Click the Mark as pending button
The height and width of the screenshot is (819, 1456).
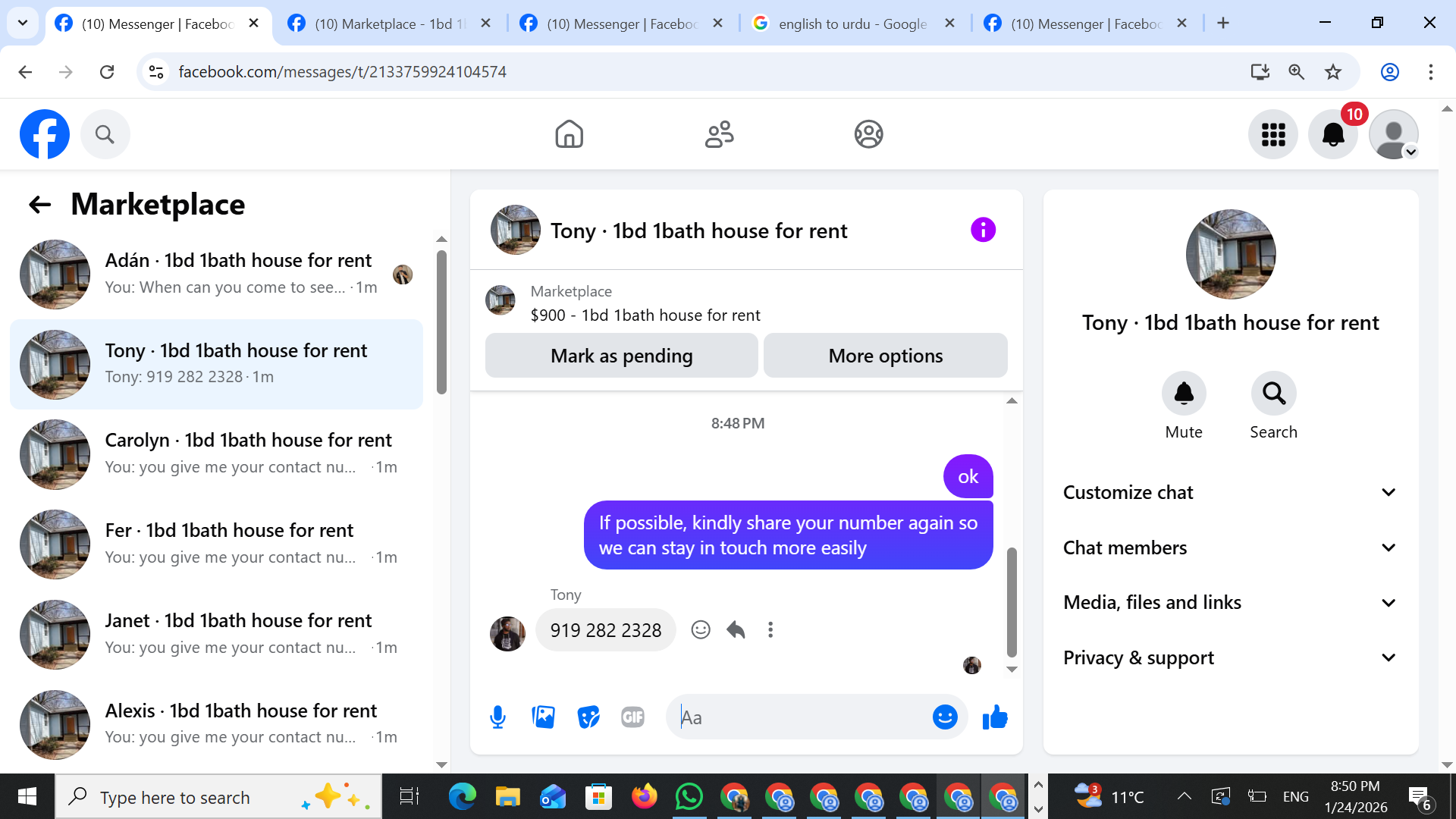(x=621, y=355)
